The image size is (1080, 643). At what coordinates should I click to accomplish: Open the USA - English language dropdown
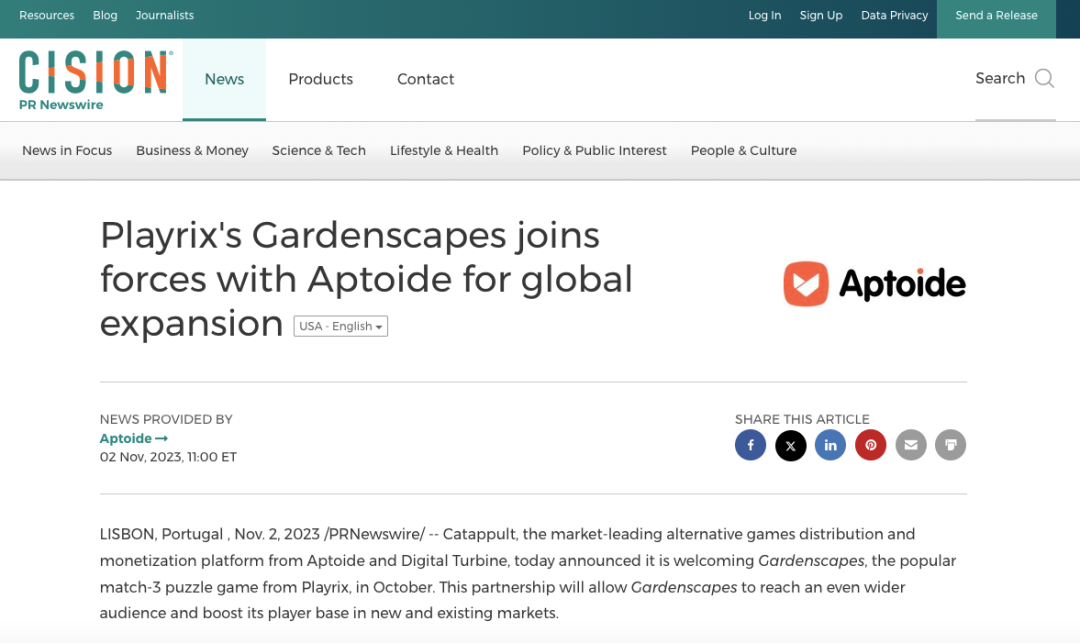click(340, 326)
